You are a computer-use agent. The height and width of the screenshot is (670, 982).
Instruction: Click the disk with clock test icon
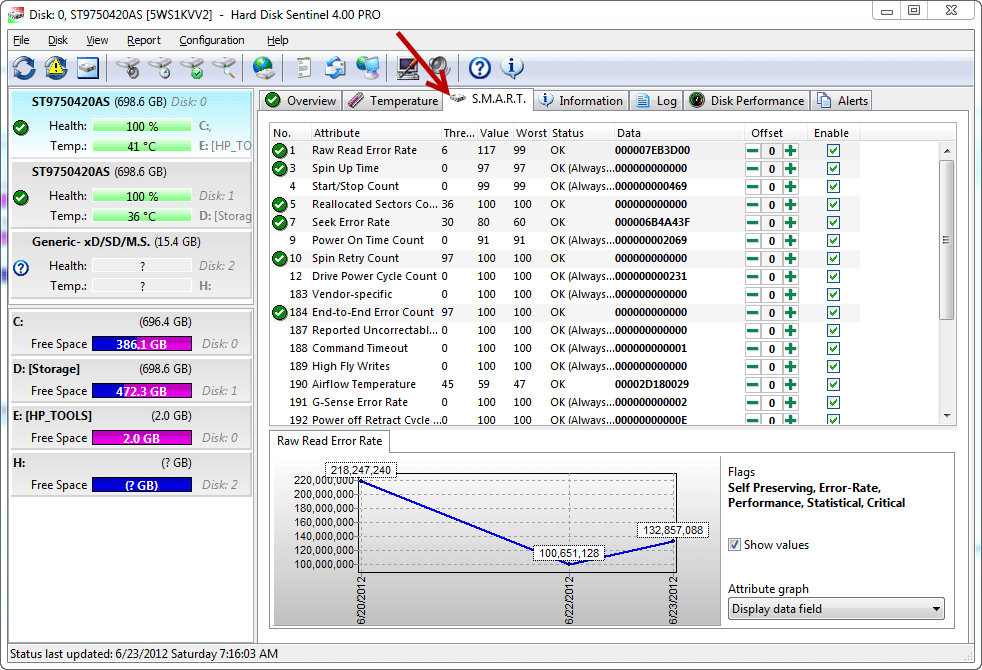click(x=161, y=68)
